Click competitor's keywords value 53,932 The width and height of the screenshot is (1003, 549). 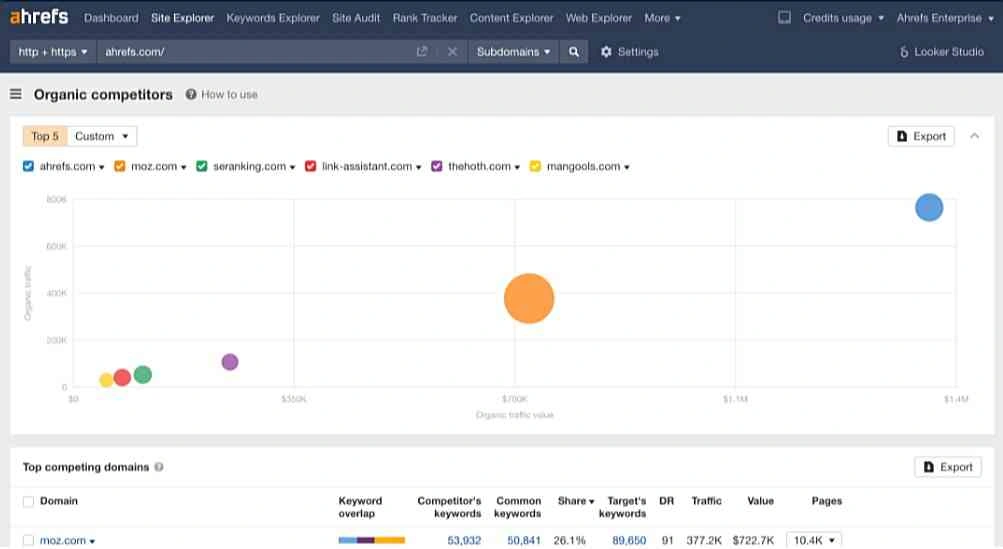(464, 541)
